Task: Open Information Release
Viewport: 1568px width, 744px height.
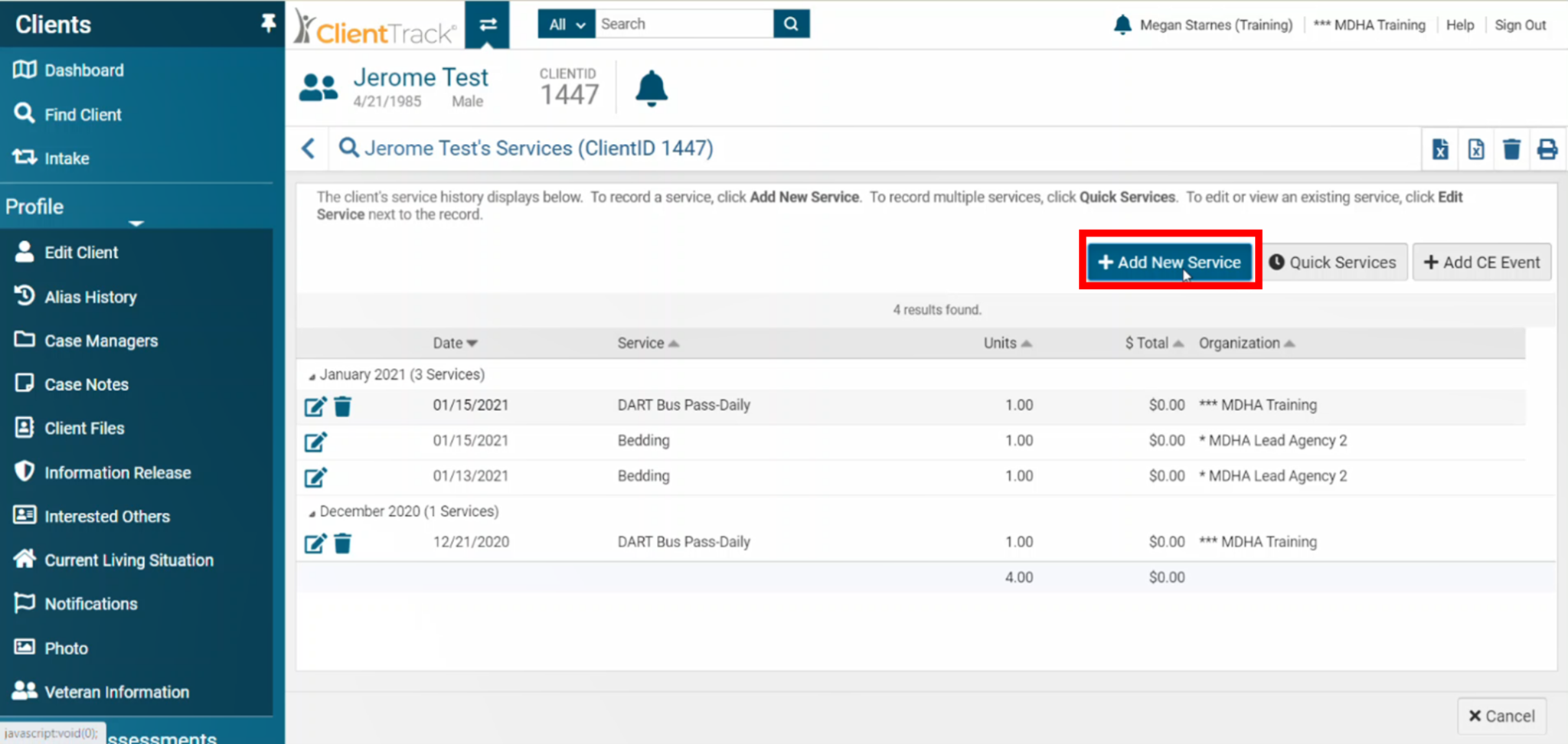Action: point(117,473)
